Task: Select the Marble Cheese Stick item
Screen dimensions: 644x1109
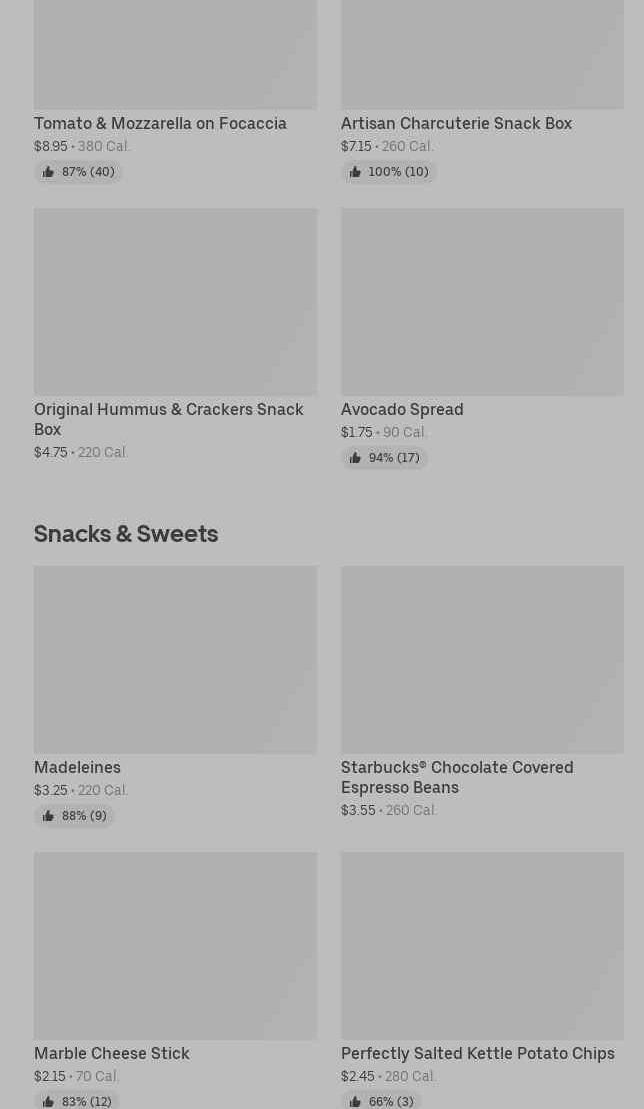Action: pyautogui.click(x=111, y=1054)
